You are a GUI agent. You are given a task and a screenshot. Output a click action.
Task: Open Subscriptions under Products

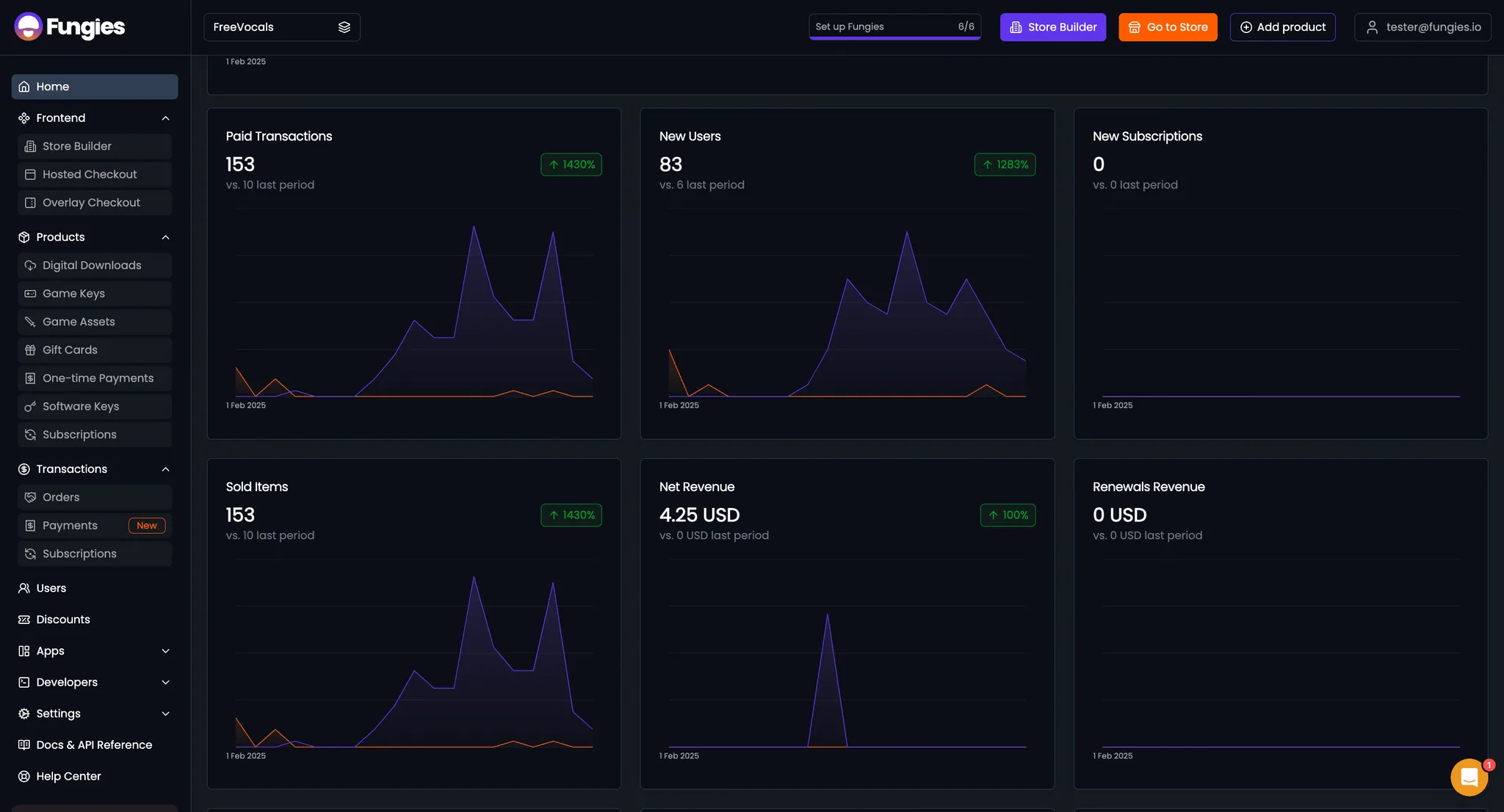[x=95, y=435]
